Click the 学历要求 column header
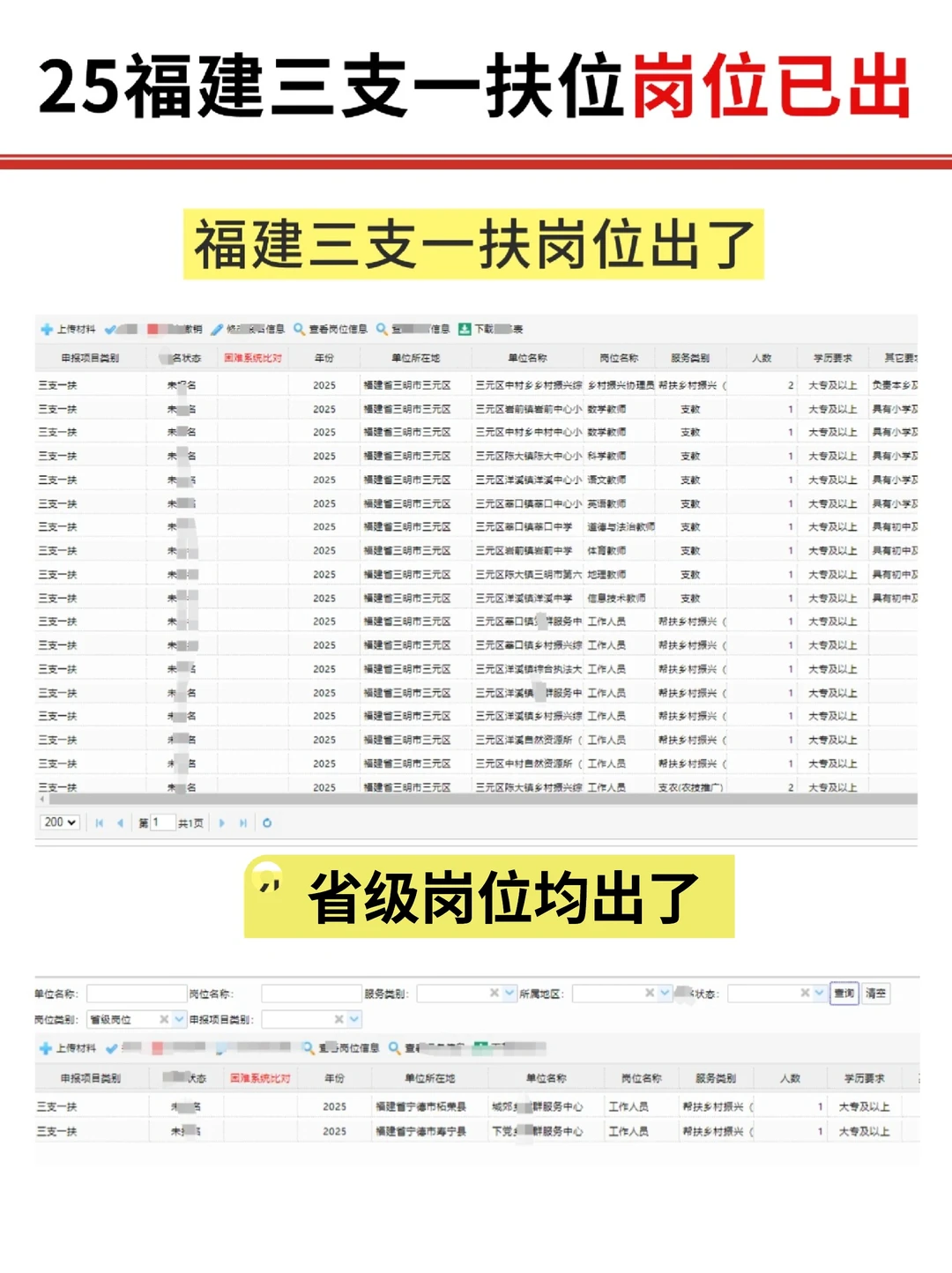This screenshot has width=952, height=1273. point(832,356)
